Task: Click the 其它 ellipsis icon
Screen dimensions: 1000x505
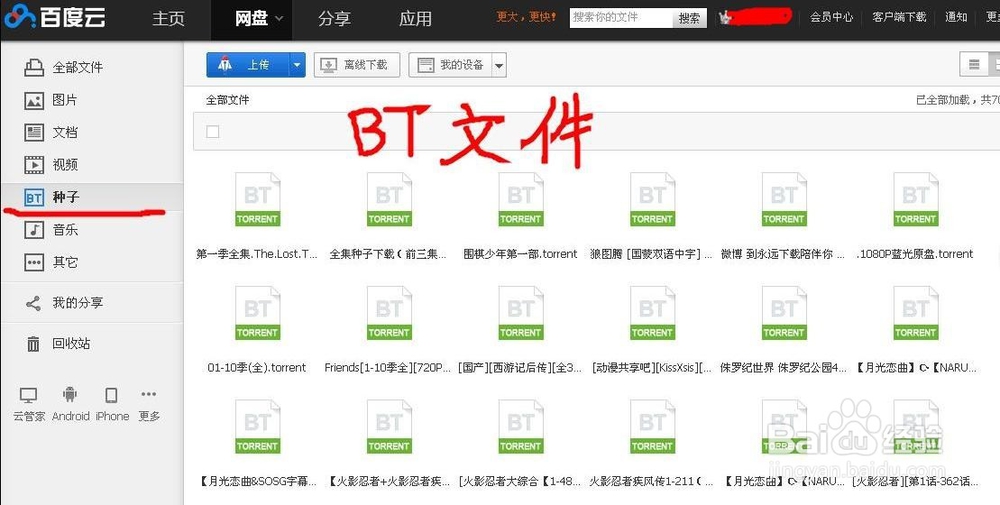Action: [x=34, y=263]
